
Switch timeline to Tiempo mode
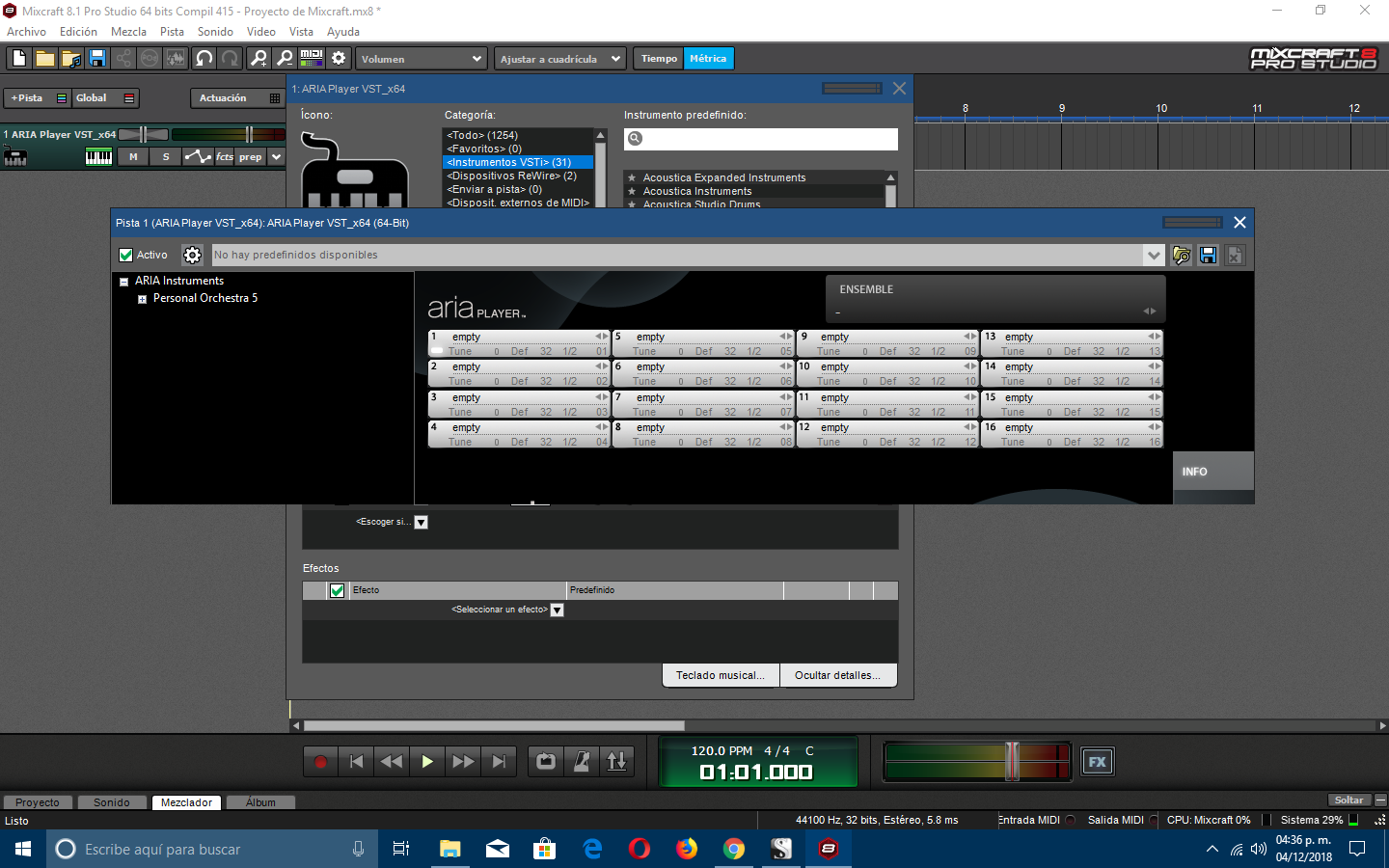659,59
